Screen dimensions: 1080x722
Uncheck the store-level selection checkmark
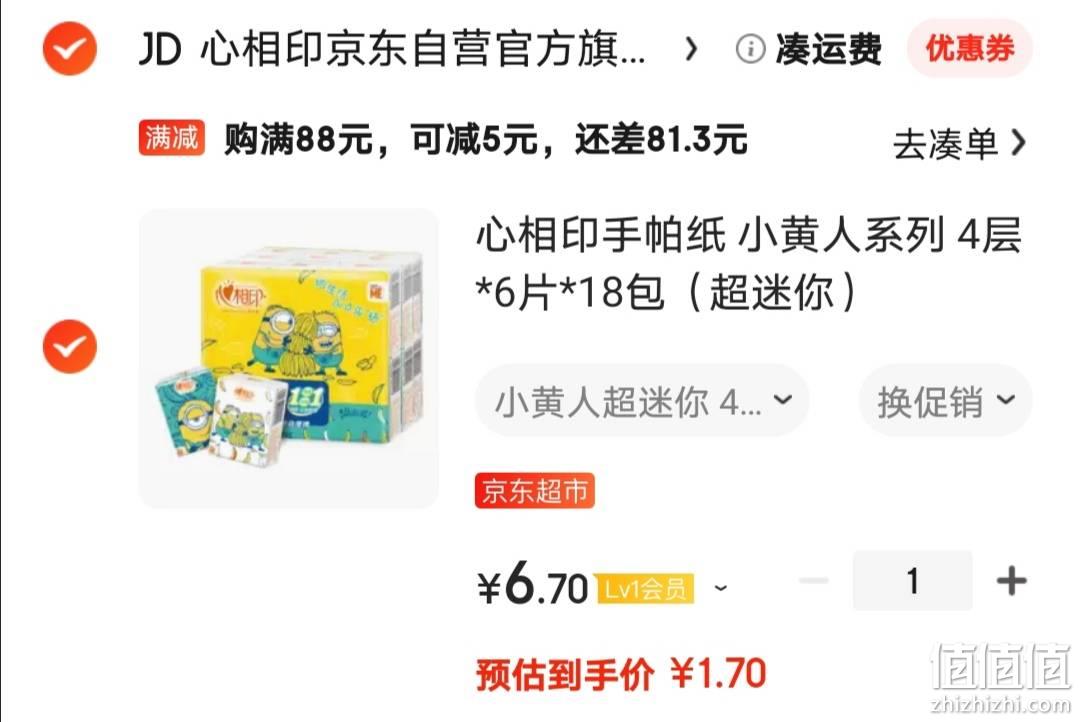tap(70, 49)
